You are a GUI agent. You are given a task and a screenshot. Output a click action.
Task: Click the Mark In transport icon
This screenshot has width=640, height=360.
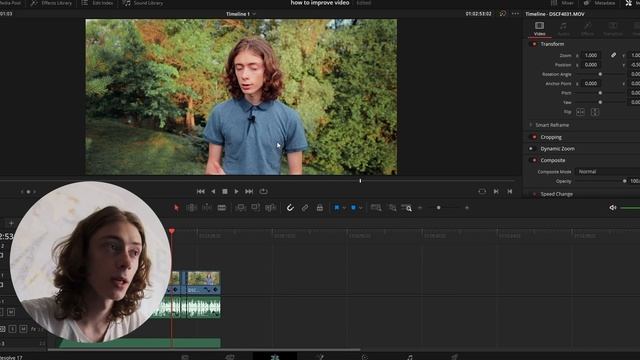pos(496,191)
